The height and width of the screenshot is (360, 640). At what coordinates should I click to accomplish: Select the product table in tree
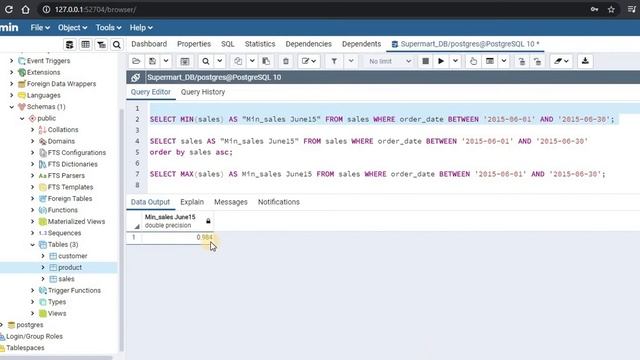(70, 268)
